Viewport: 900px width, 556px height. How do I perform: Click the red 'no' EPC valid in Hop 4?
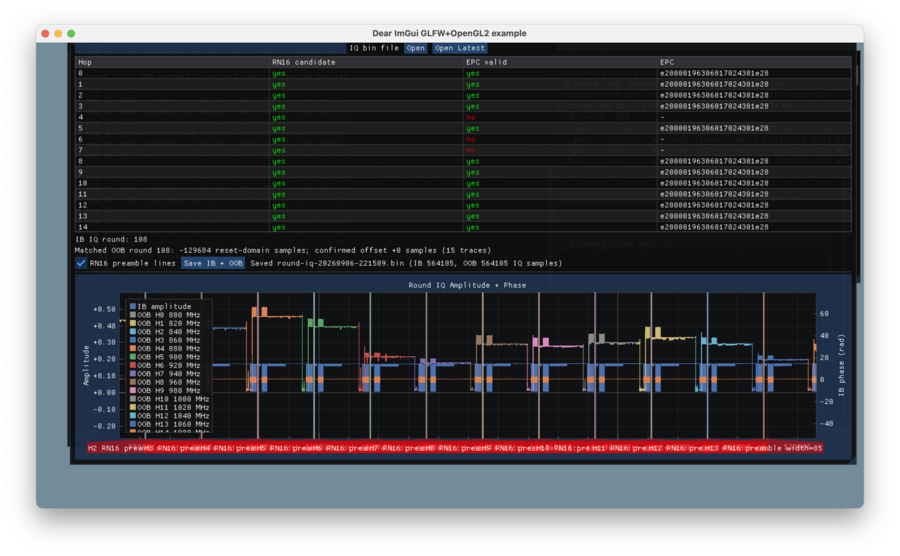[471, 118]
